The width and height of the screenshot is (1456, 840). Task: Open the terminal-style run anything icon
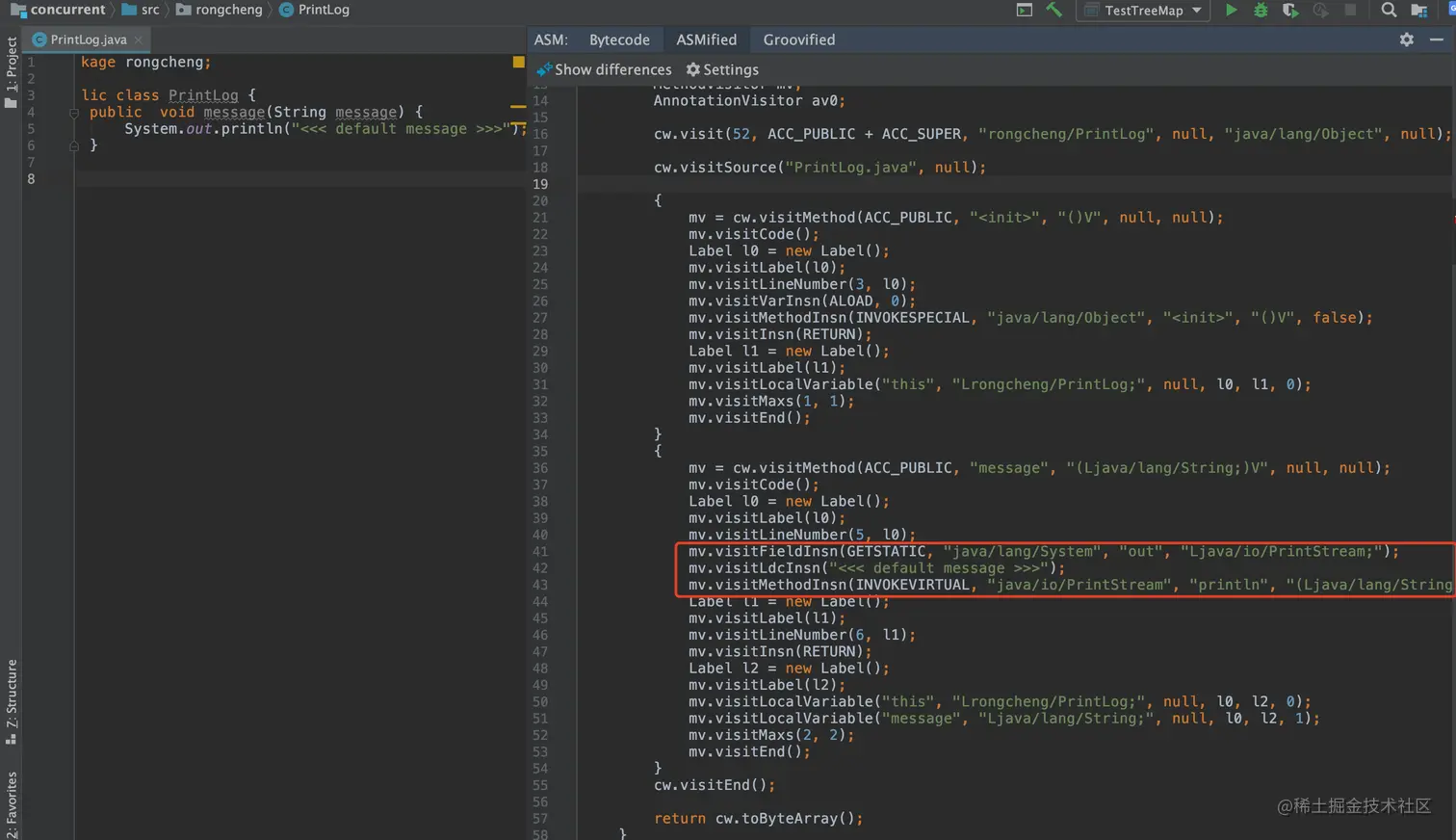click(1025, 10)
